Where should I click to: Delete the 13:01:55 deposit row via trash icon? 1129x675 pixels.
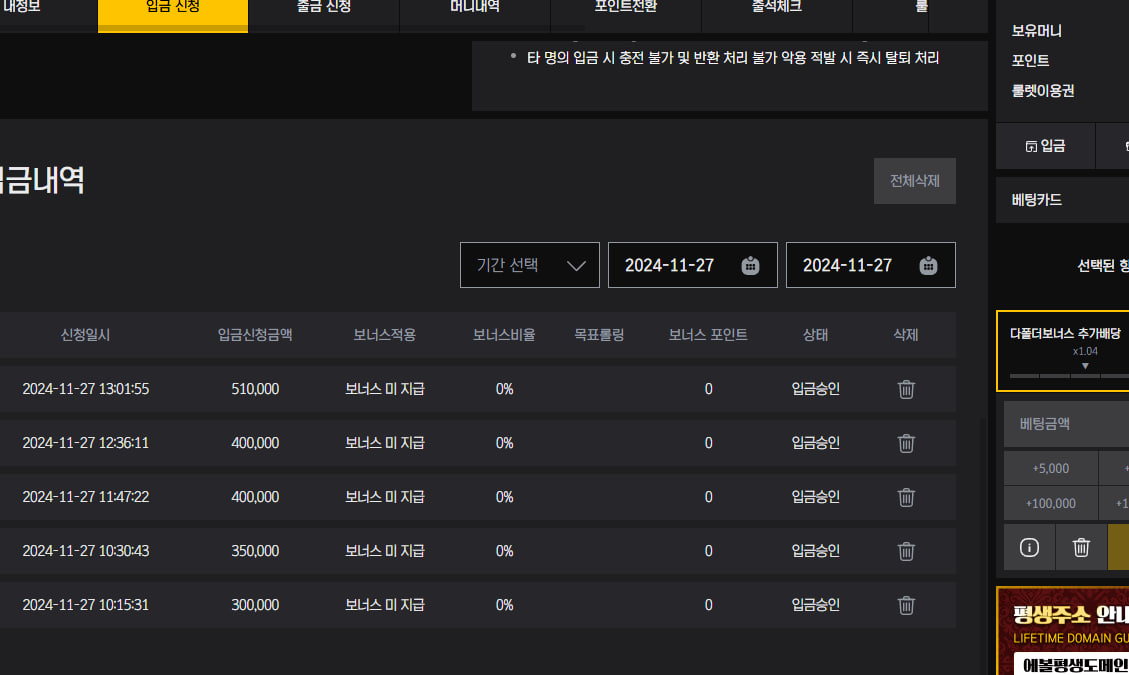(x=906, y=389)
